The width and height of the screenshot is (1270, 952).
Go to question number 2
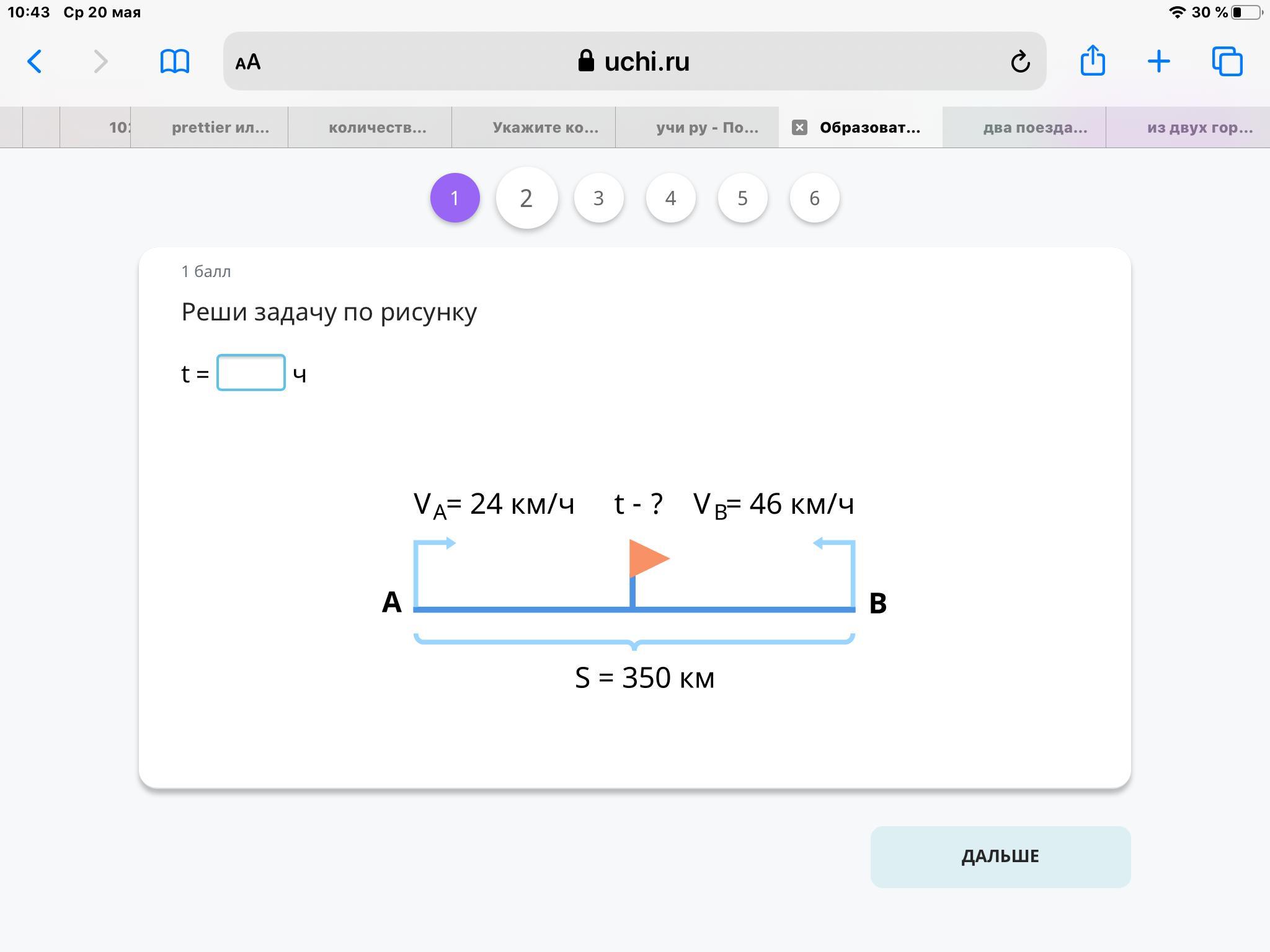pos(526,198)
